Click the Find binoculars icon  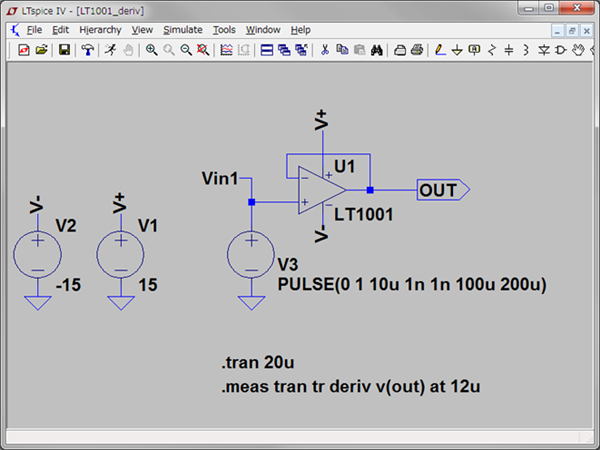[377, 49]
